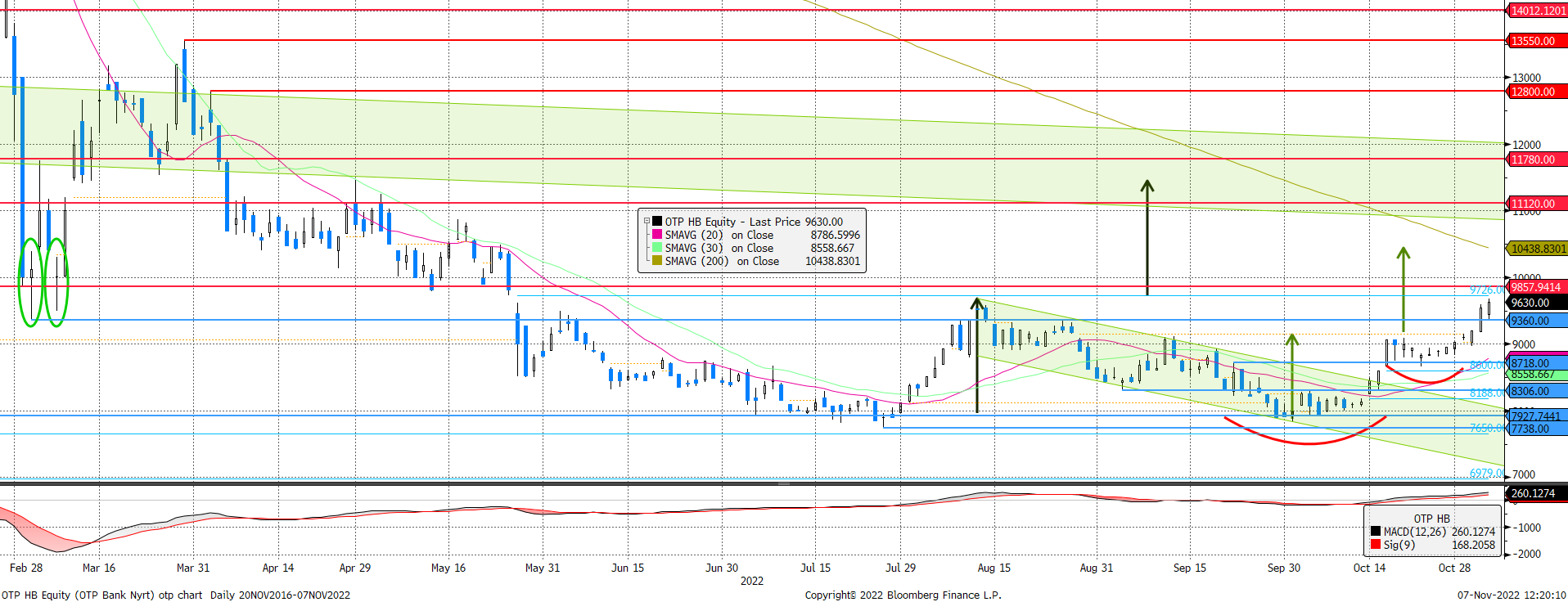Viewport: 1568px width, 602px height.
Task: Click the -2000 tick on the MACD axis
Action: point(1525,554)
